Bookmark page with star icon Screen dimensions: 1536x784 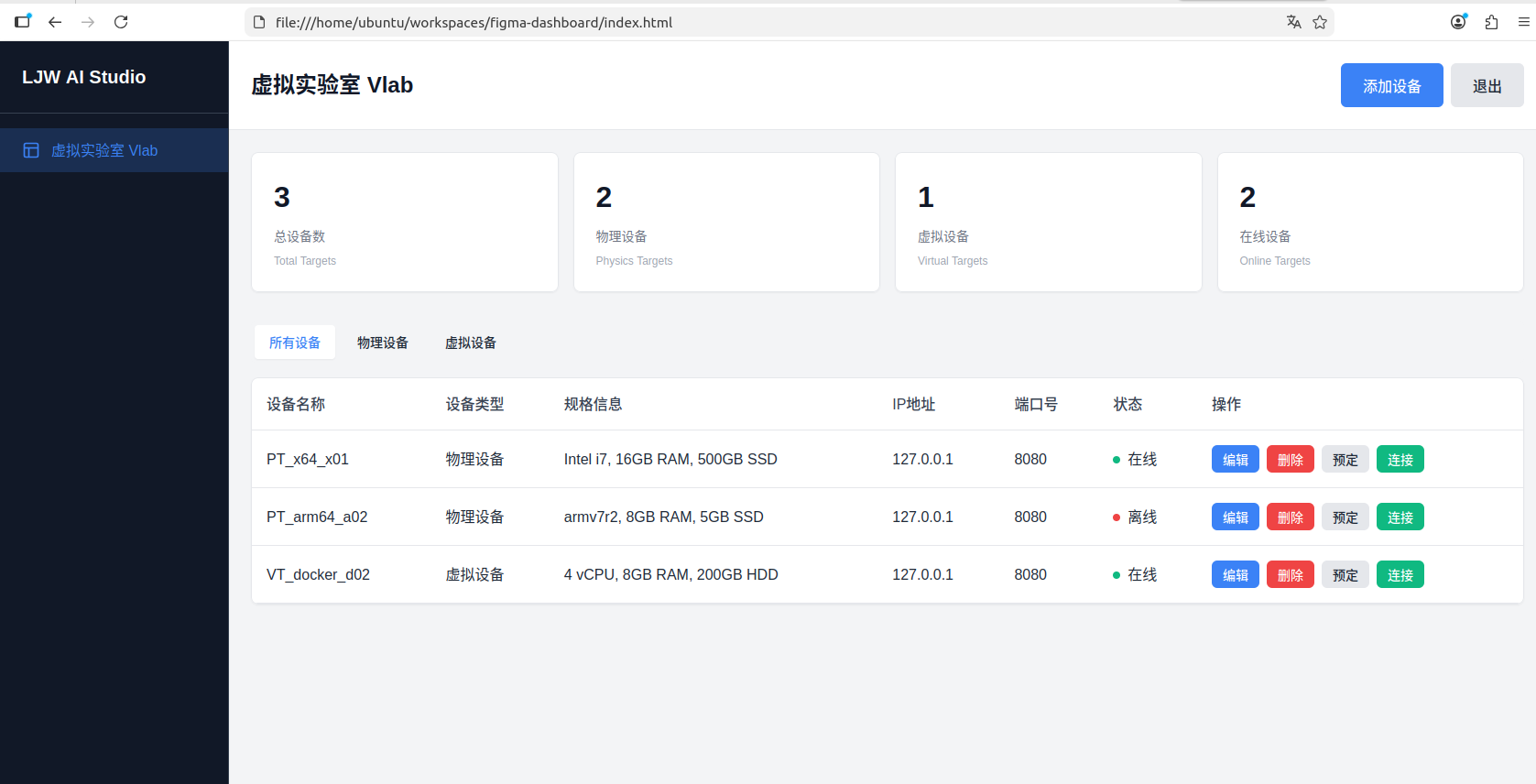coord(1320,22)
